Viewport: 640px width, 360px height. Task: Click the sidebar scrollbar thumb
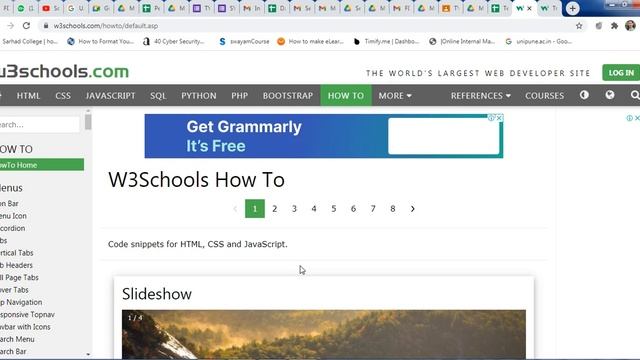(x=88, y=122)
